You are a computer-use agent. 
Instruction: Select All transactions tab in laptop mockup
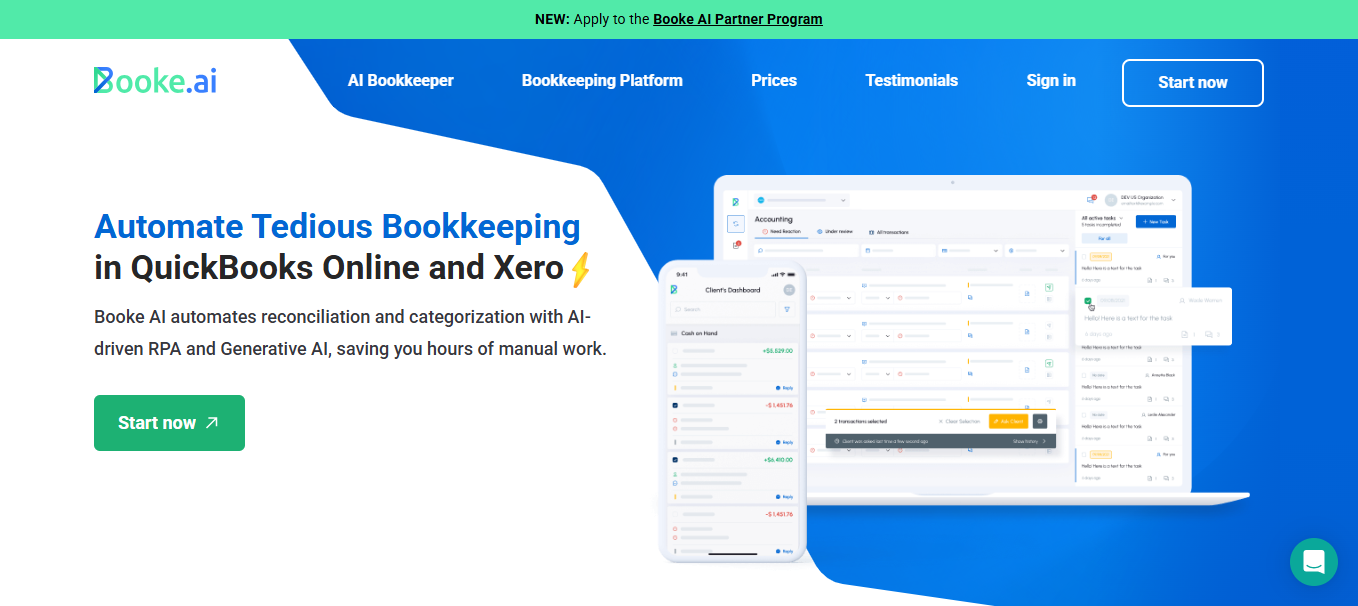(x=889, y=232)
